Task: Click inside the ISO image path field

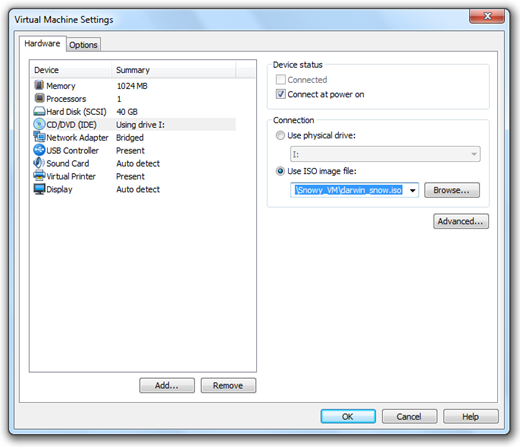Action: (349, 190)
